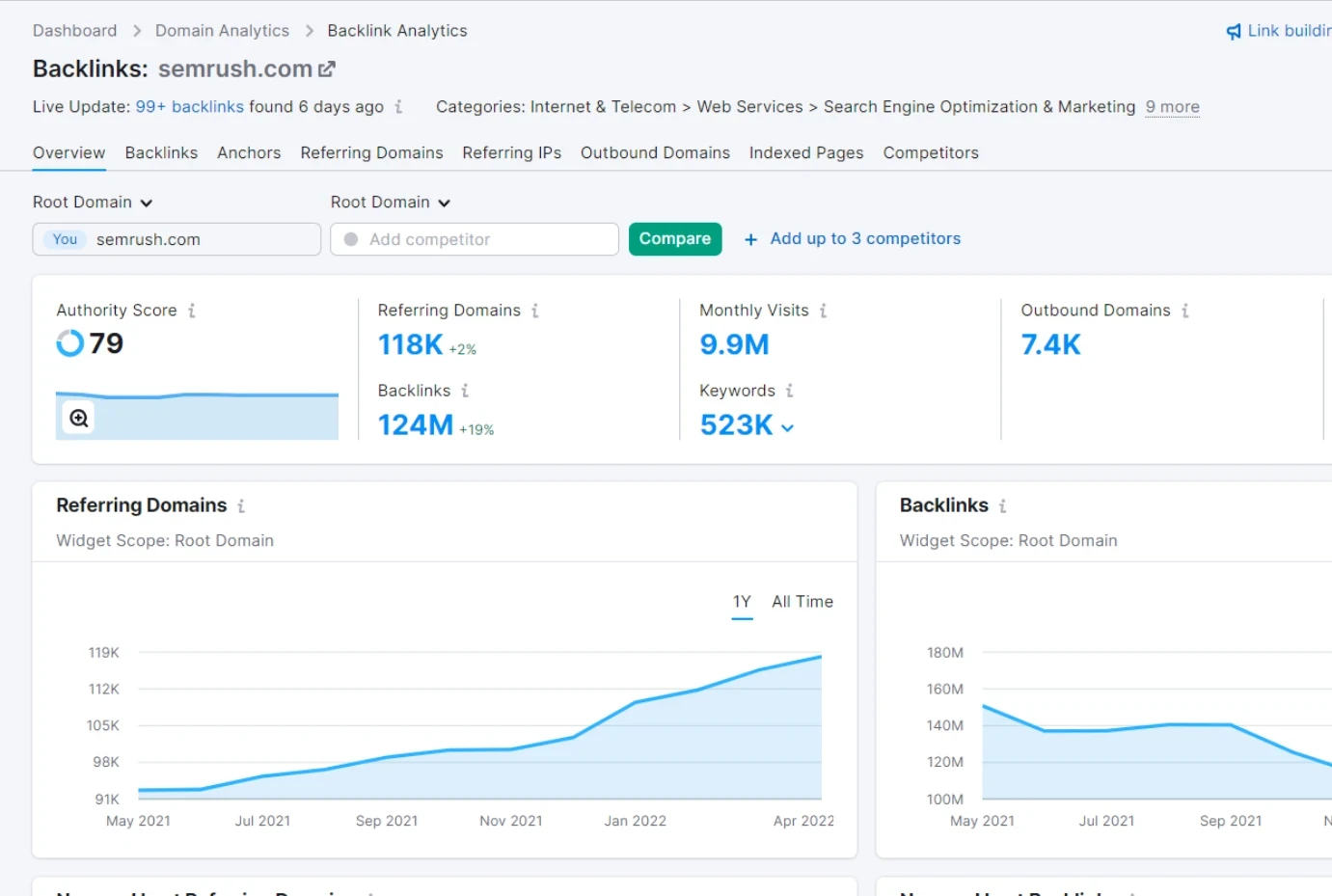This screenshot has height=896, width=1332.
Task: Click the info icon next to Monthly Visits
Action: [823, 311]
